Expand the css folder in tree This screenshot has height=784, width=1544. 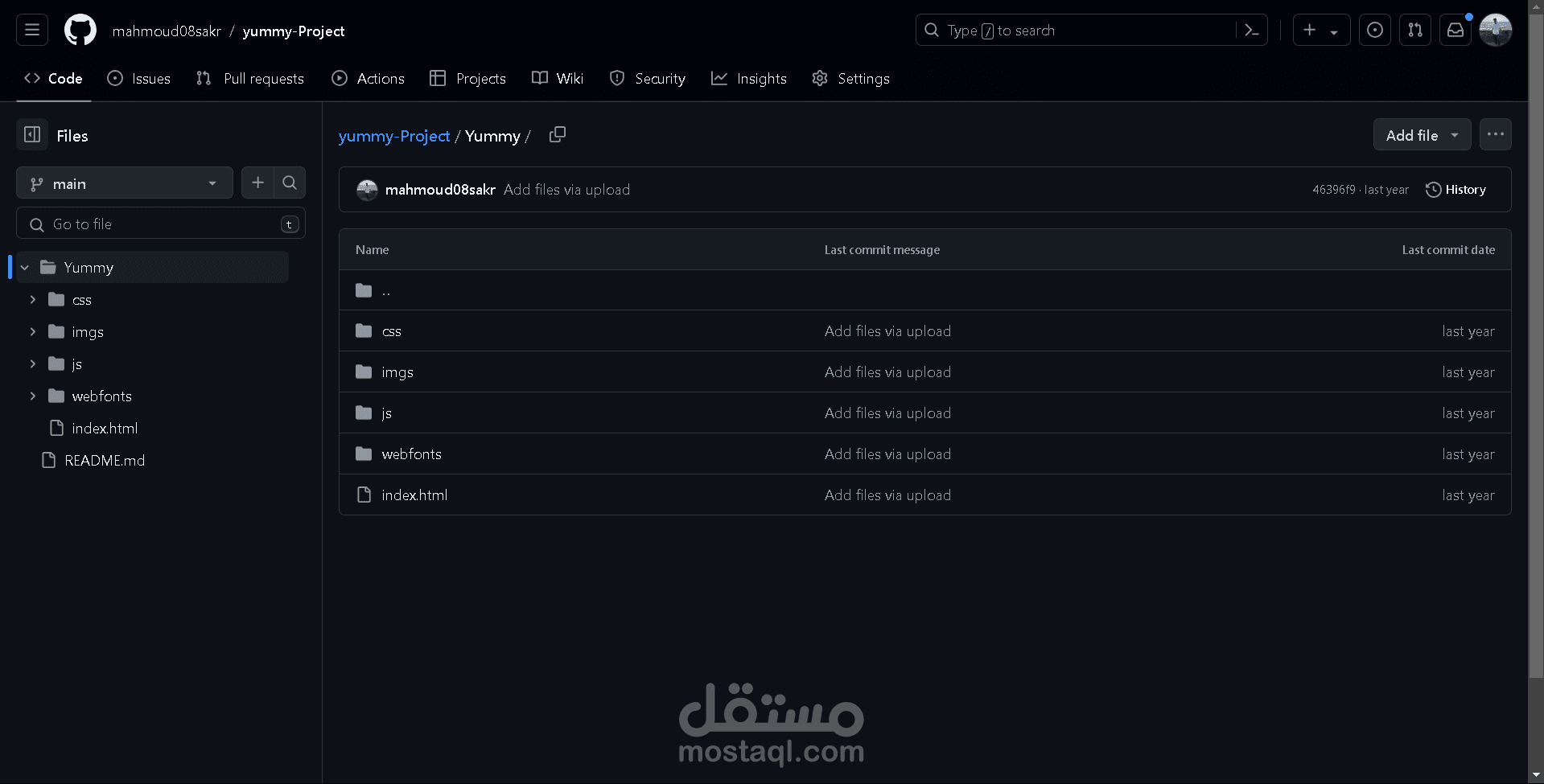click(33, 300)
